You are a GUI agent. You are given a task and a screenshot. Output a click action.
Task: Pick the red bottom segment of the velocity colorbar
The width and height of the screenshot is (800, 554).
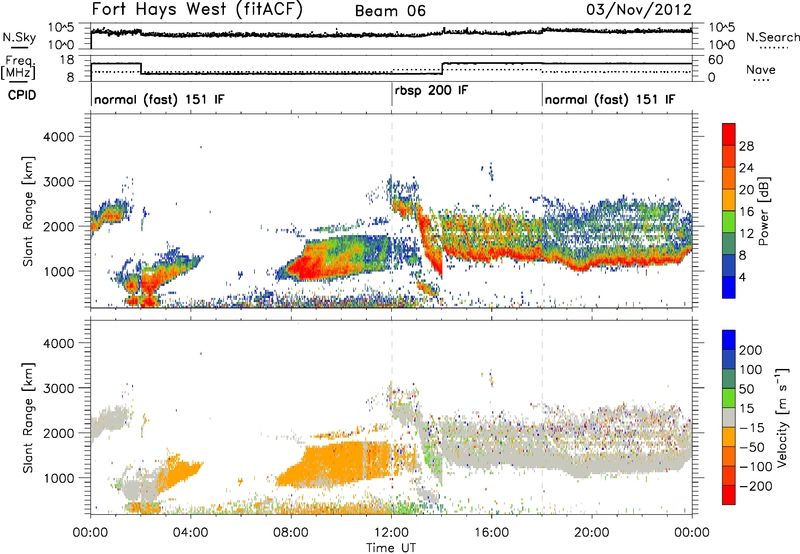pyautogui.click(x=729, y=495)
